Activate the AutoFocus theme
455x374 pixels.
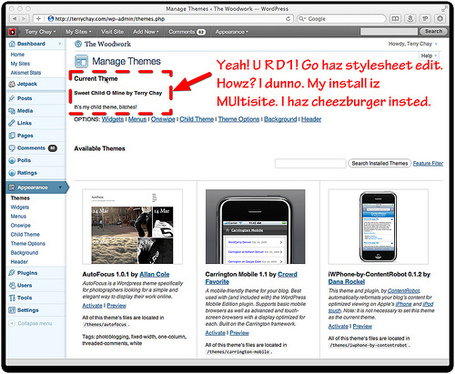(92, 306)
